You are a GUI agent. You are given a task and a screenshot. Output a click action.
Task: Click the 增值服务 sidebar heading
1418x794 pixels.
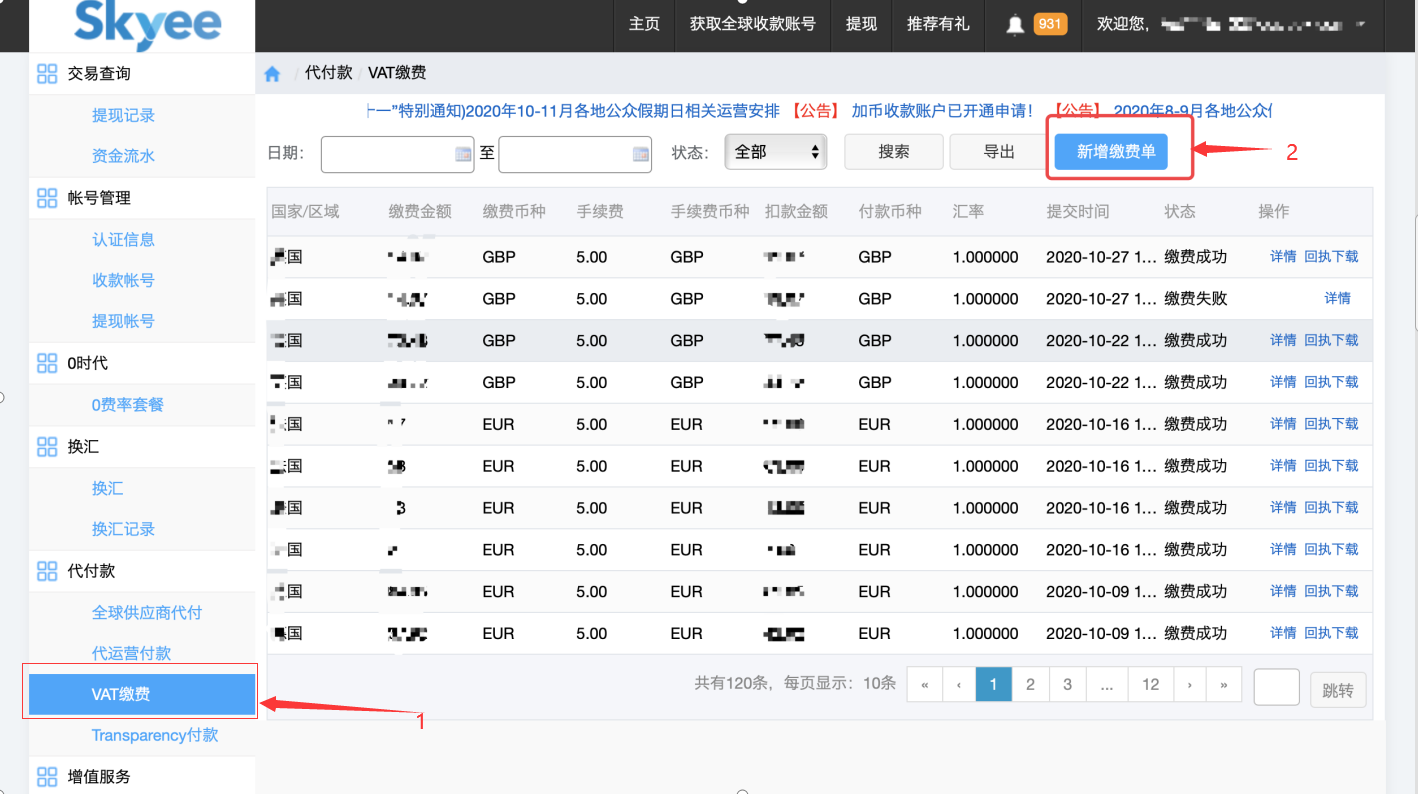[99, 777]
